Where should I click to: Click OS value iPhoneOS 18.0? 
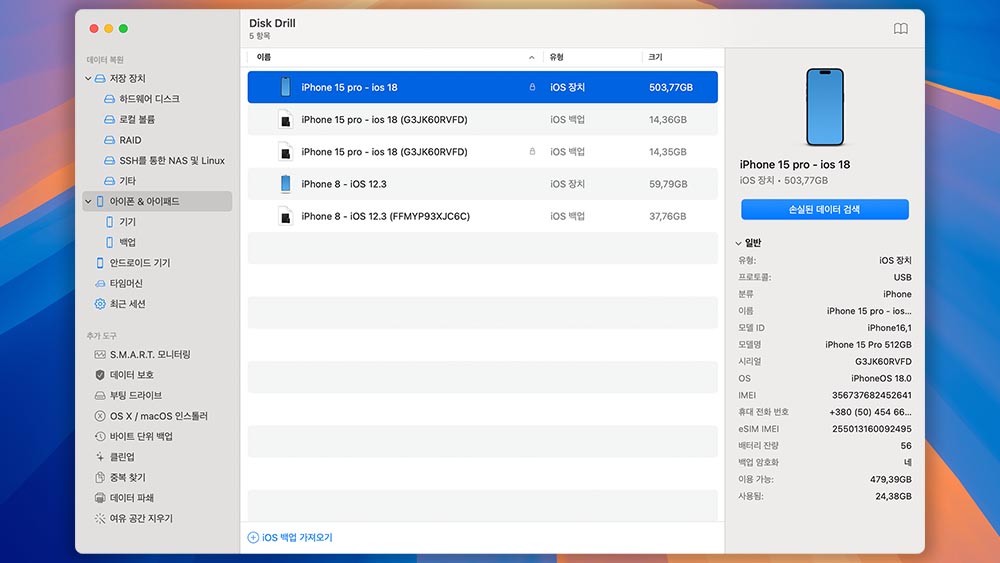(881, 378)
